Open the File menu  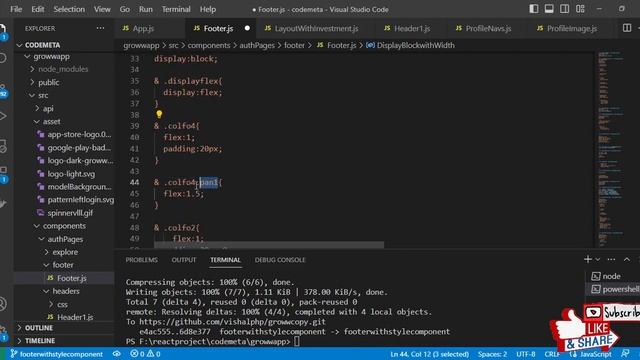tap(16, 9)
